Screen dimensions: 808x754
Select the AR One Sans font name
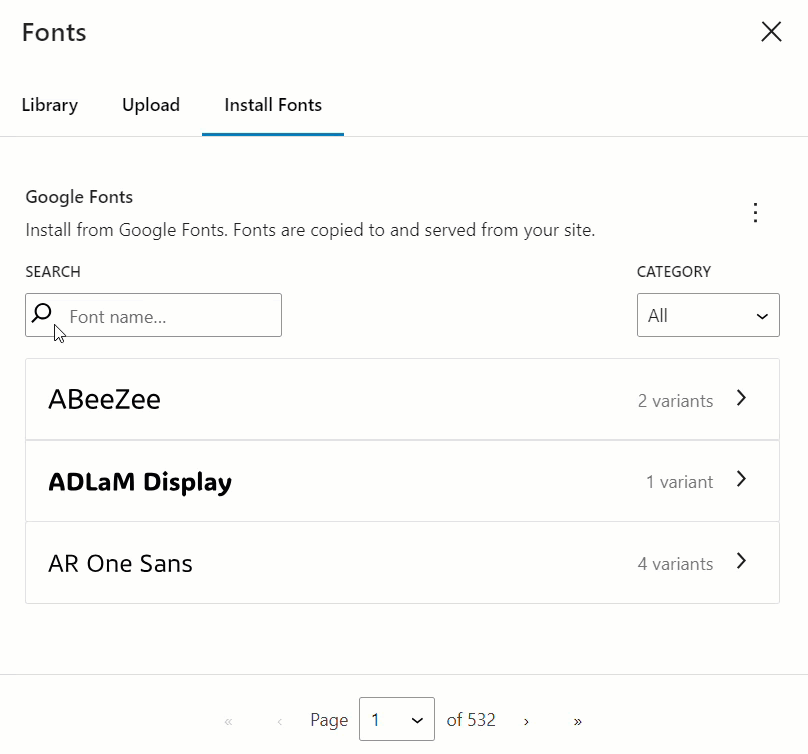pos(120,563)
